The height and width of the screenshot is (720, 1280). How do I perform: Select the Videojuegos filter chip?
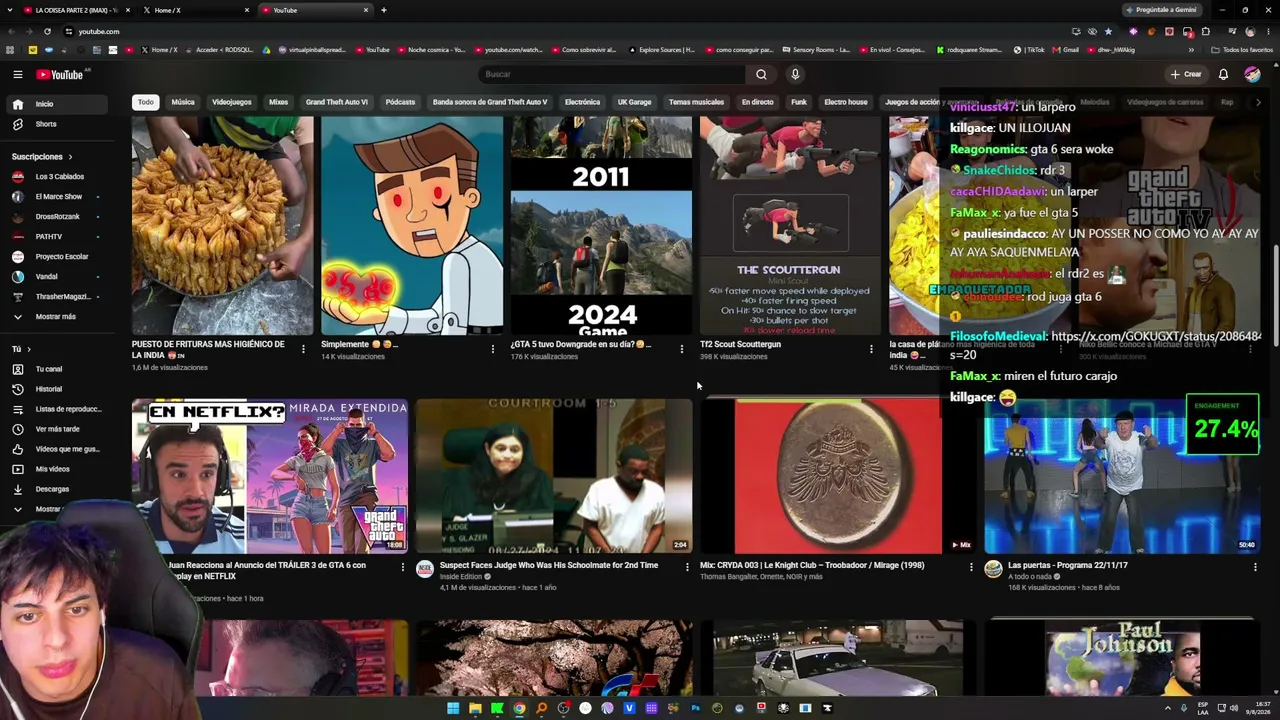(x=232, y=102)
